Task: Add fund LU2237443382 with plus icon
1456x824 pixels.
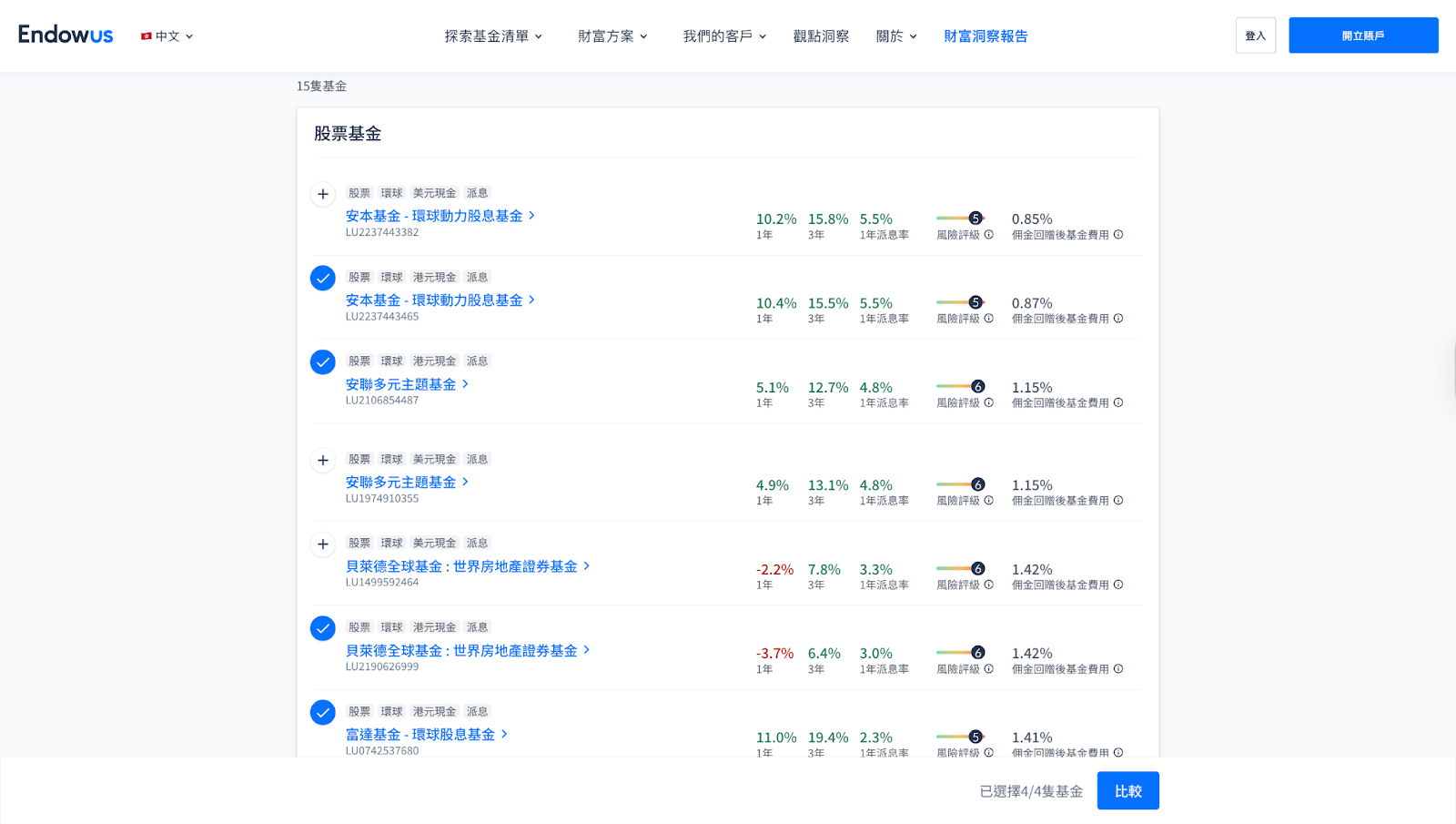Action: click(323, 194)
